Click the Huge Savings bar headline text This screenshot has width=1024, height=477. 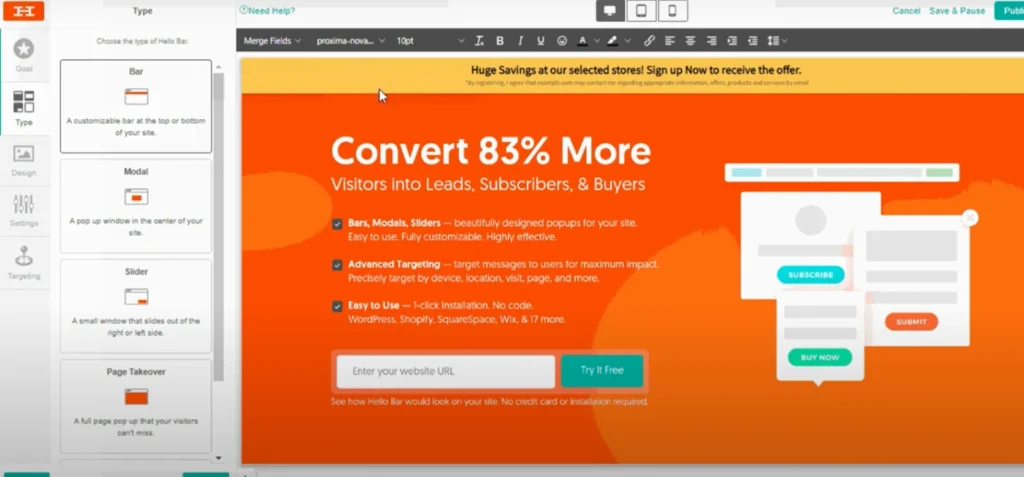635,70
